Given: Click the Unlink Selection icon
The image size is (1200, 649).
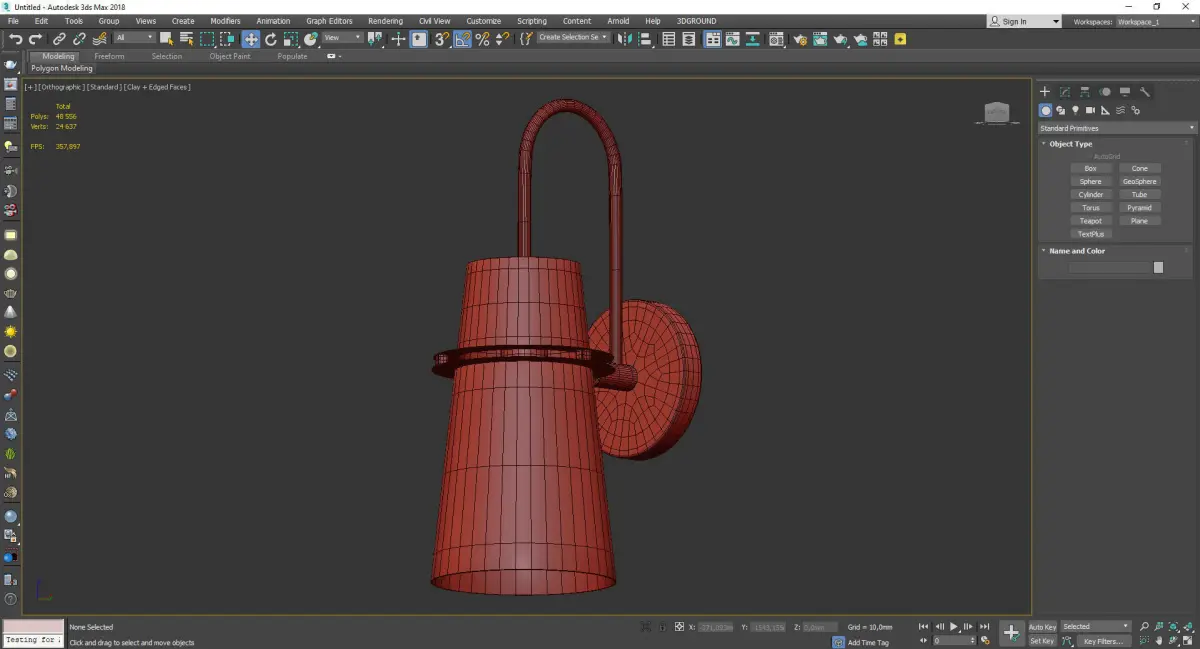Looking at the screenshot, I should [x=79, y=39].
